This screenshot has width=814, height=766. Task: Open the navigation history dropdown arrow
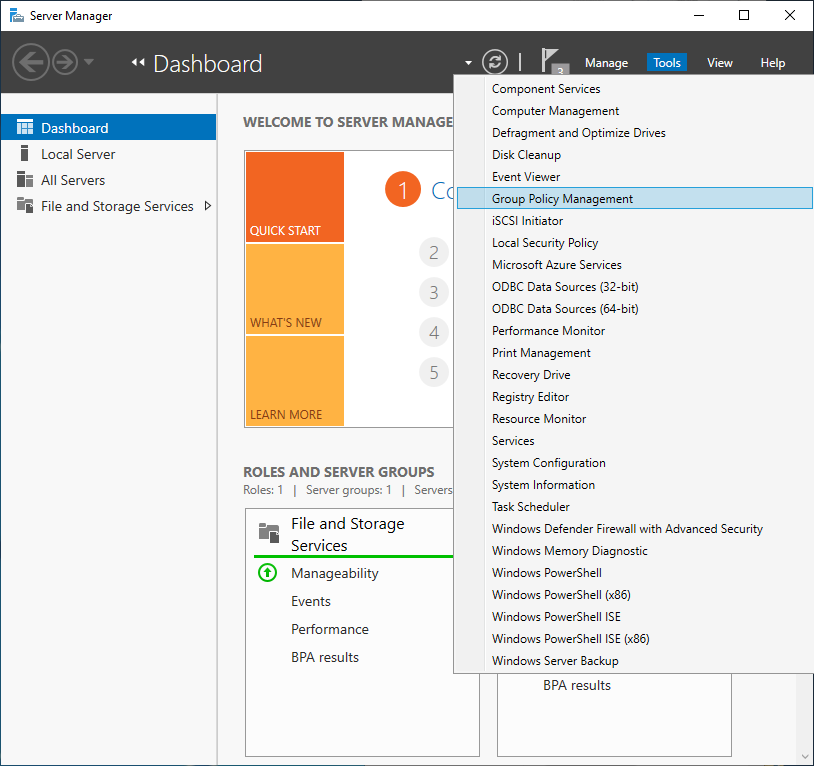89,63
